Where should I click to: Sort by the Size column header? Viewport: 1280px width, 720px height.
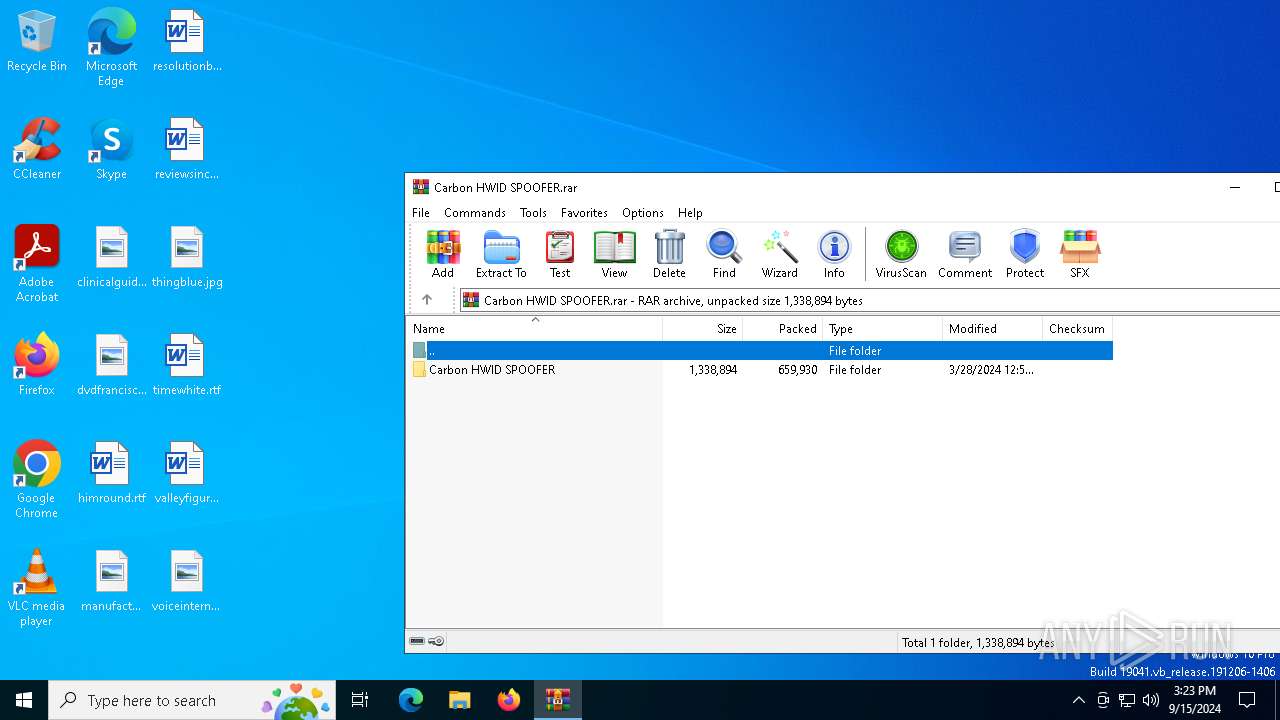pos(703,329)
